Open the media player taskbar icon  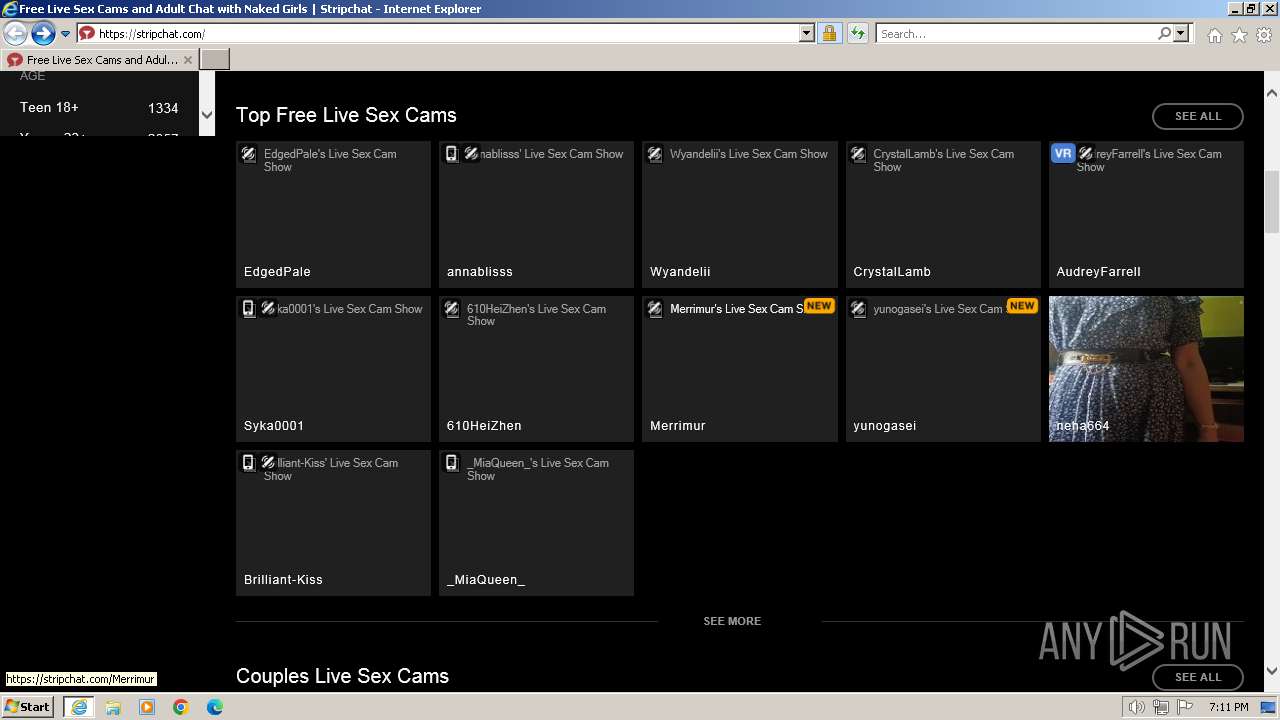(147, 707)
